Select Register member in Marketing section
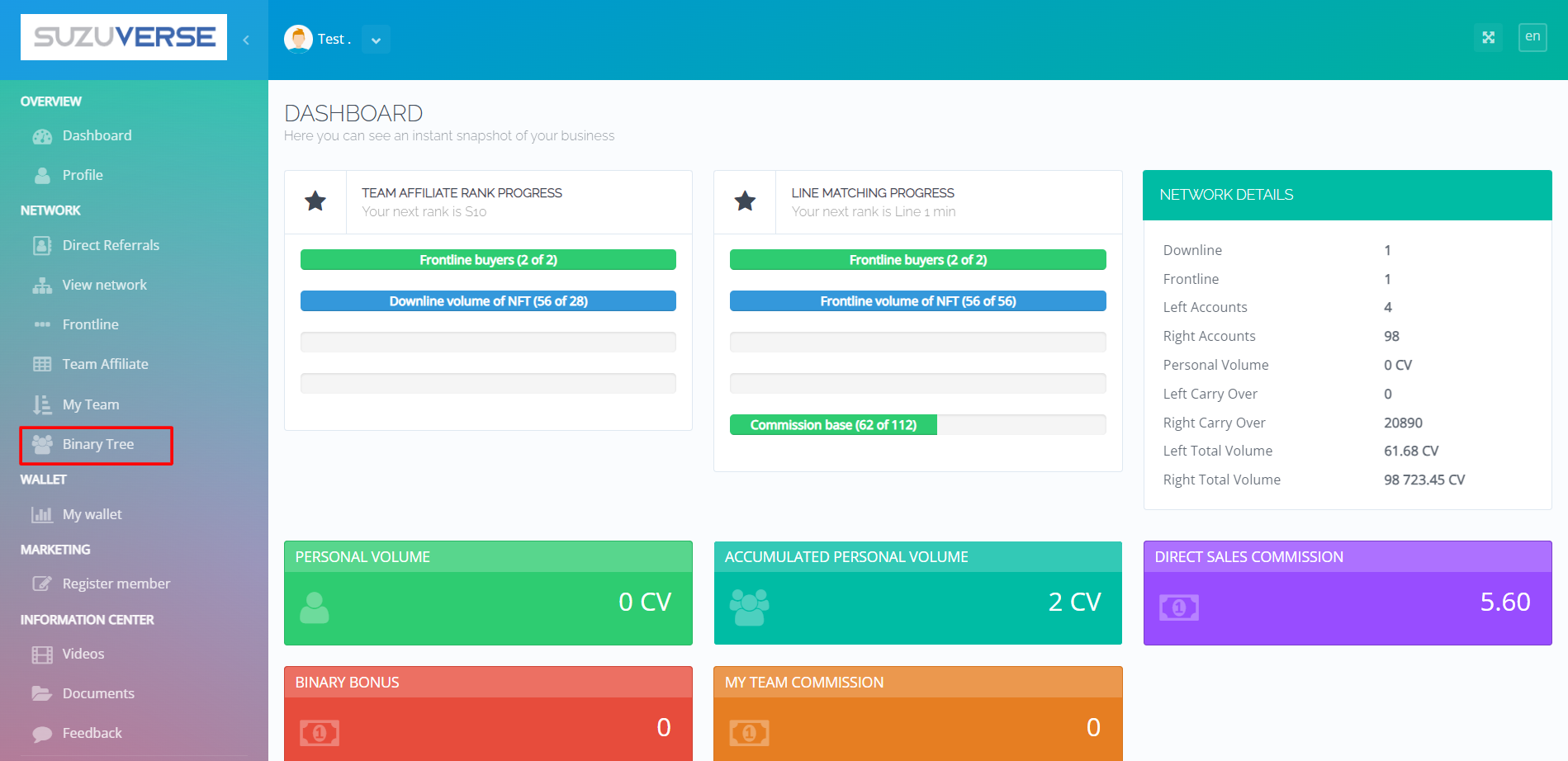The height and width of the screenshot is (761, 1568). click(x=116, y=584)
